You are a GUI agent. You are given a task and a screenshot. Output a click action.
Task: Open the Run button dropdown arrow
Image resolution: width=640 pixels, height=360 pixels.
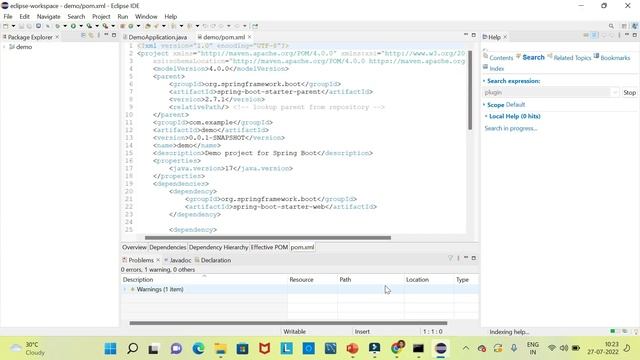click(81, 26)
